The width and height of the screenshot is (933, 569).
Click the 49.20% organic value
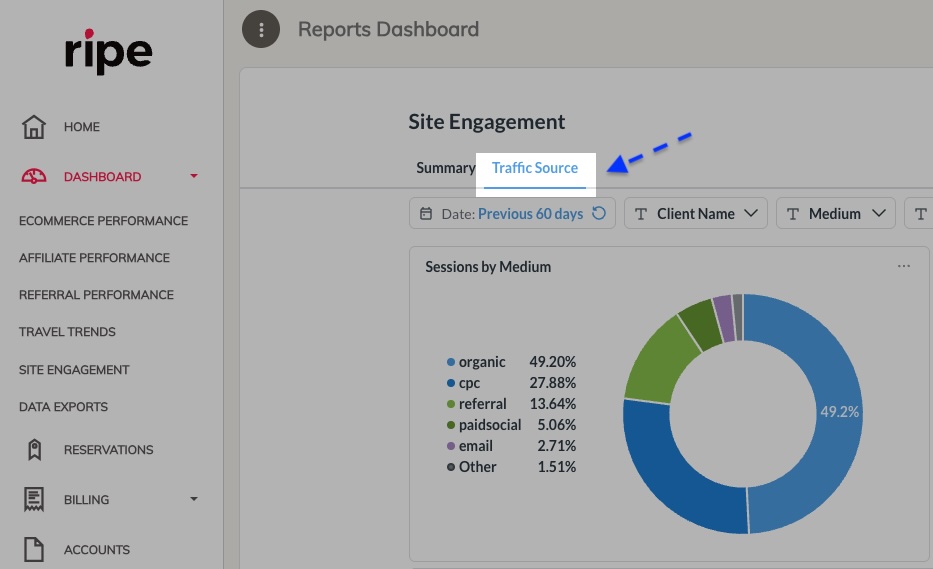[552, 362]
